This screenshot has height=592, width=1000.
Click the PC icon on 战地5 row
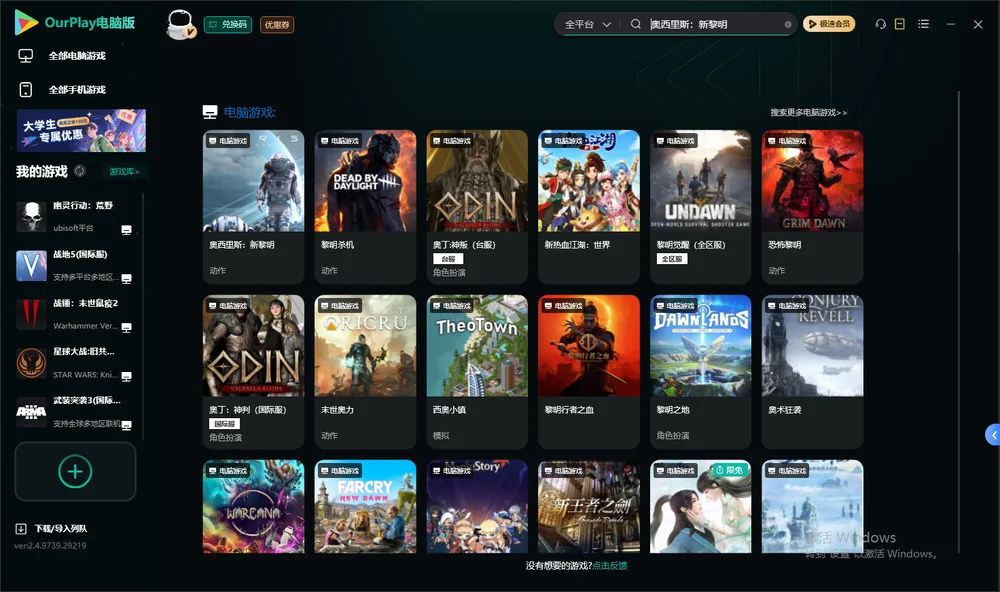pyautogui.click(x=126, y=279)
